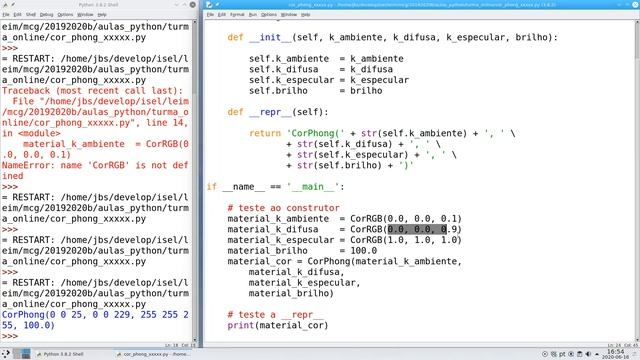The image size is (640, 360).
Task: Click the virtual desktop pager in taskbar
Action: [x=22, y=354]
